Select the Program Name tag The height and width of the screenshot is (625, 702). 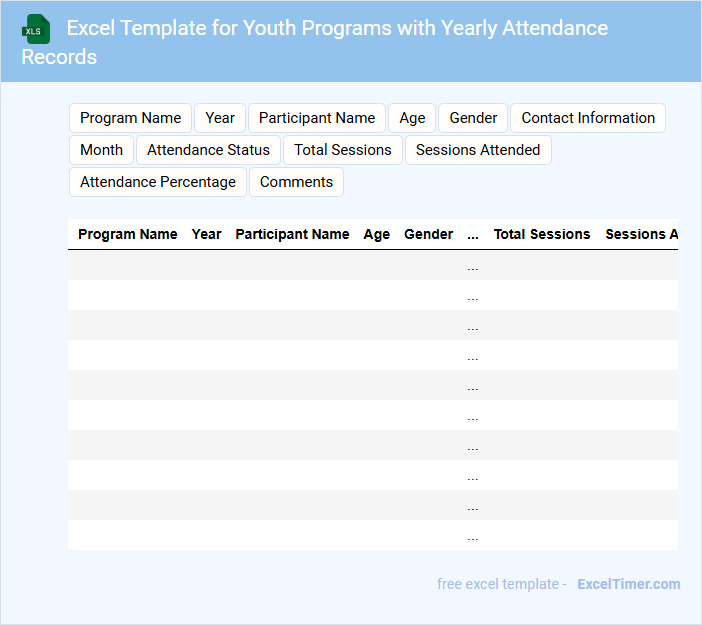point(130,118)
